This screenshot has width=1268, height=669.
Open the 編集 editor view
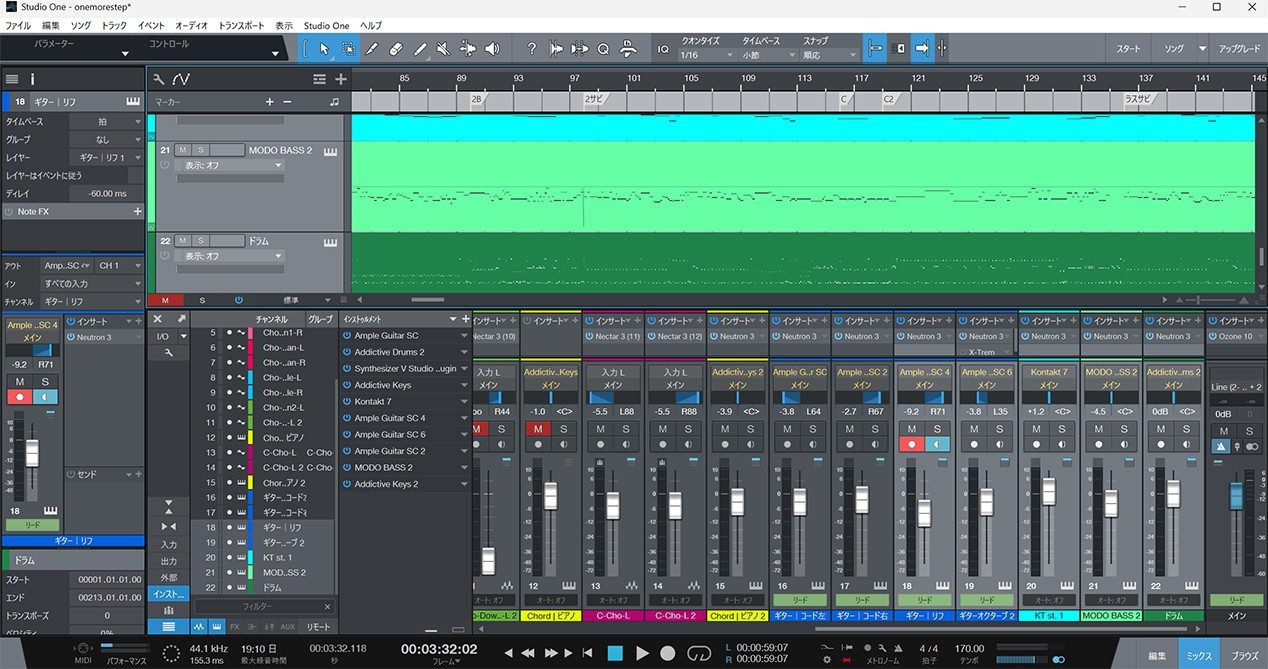tap(1157, 655)
